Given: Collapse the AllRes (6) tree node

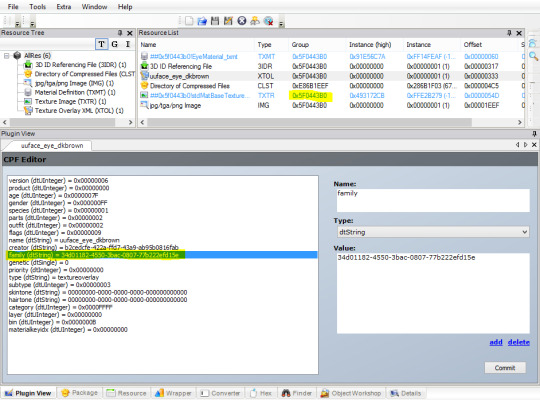Looking at the screenshot, I should click(7, 55).
